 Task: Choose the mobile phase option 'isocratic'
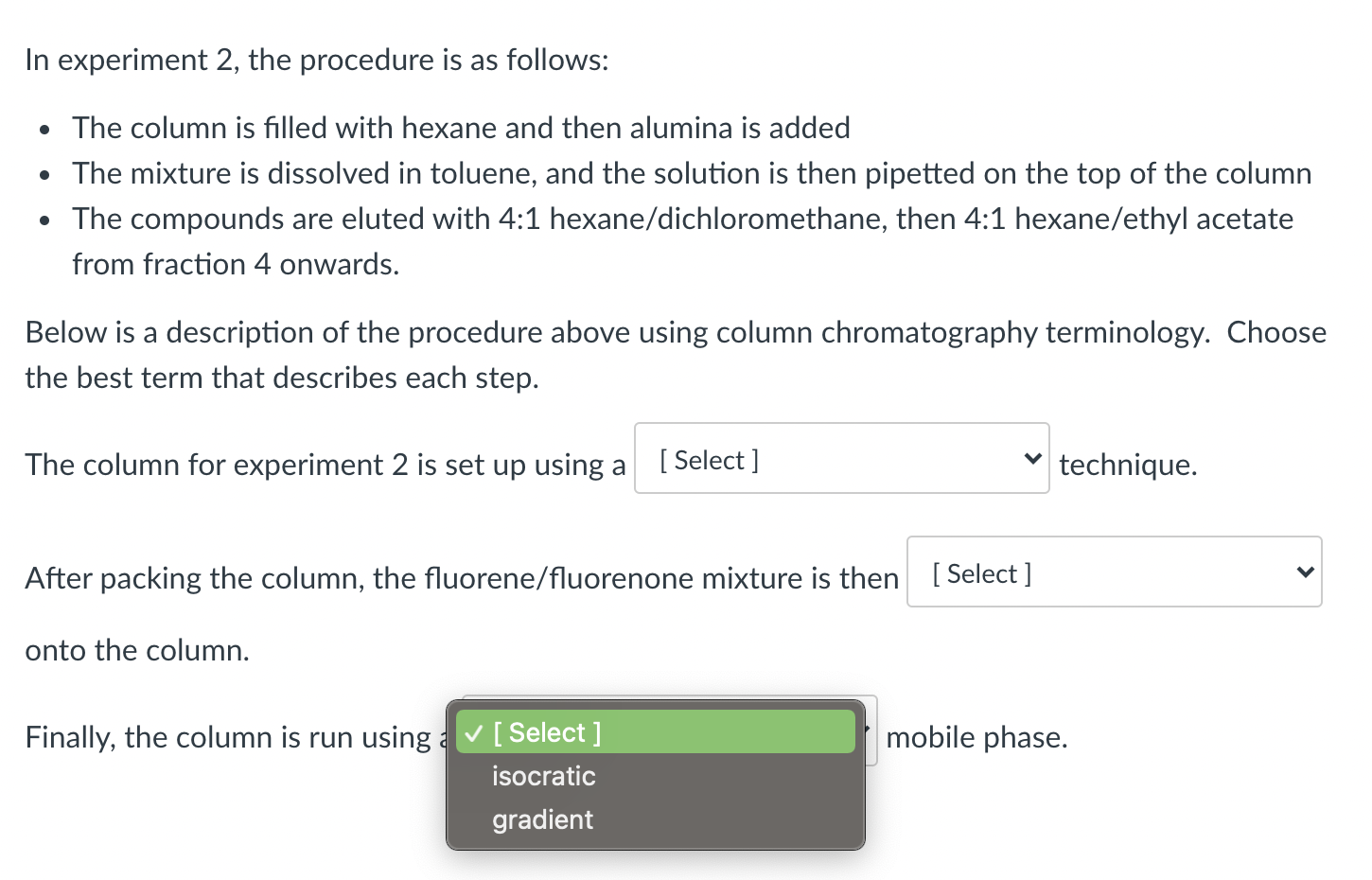[543, 776]
